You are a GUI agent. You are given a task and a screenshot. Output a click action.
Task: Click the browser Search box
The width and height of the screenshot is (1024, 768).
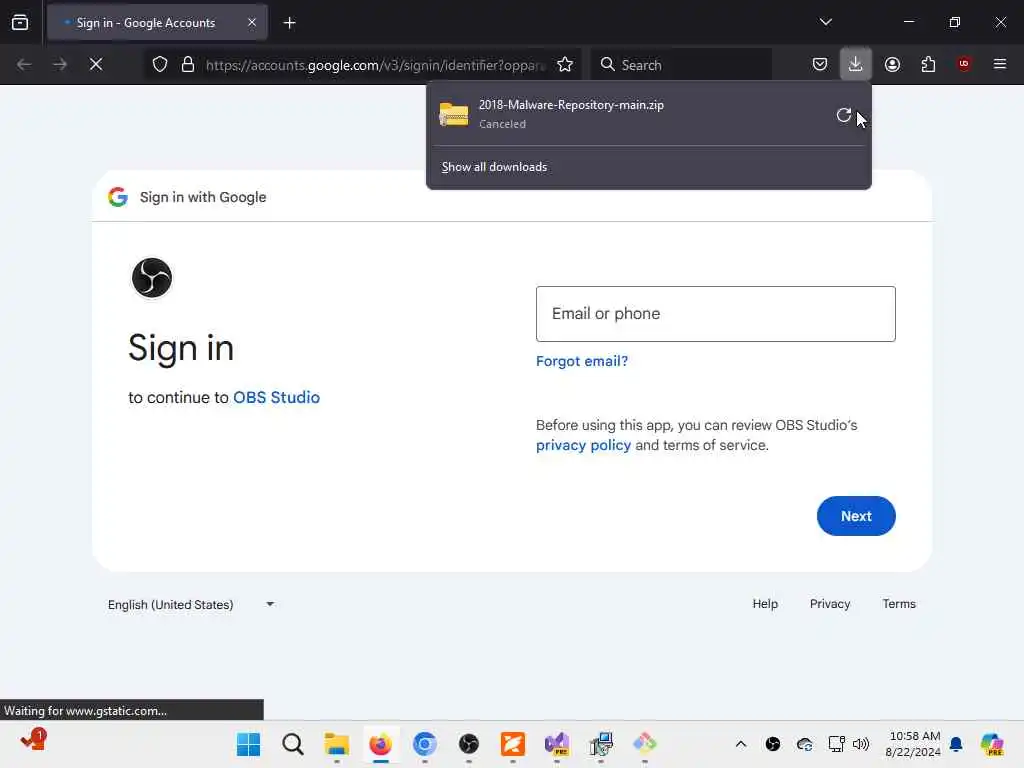coord(681,65)
